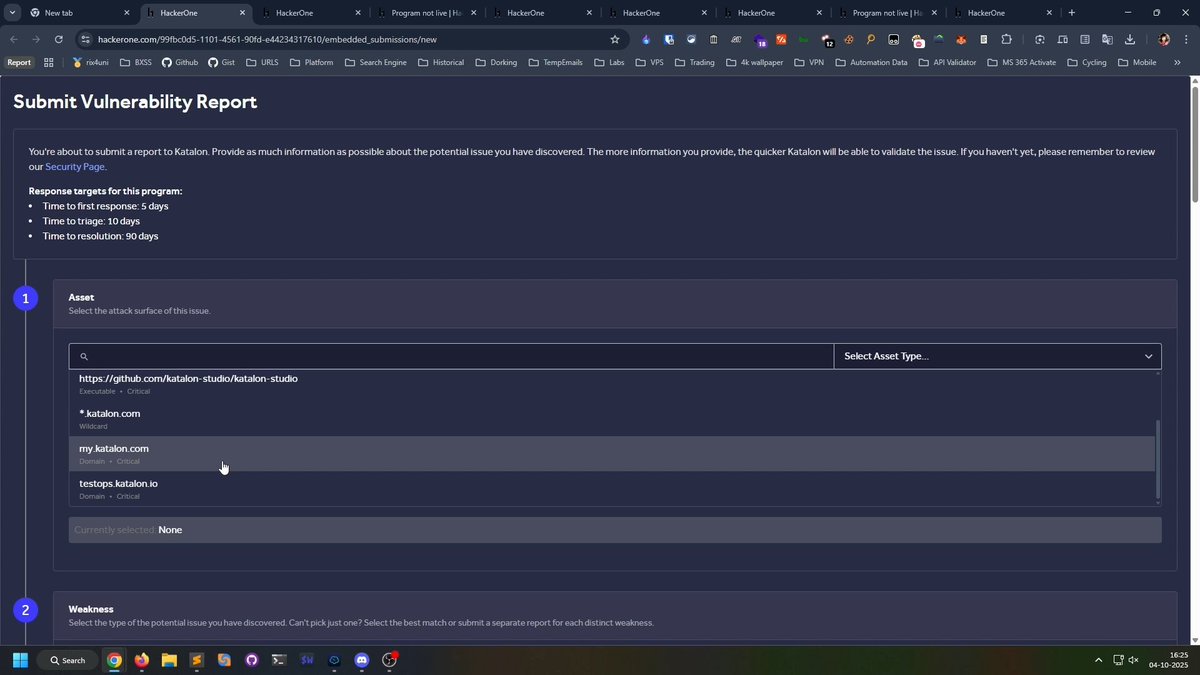
Task: Bookmark this page with the star icon
Action: click(x=615, y=39)
